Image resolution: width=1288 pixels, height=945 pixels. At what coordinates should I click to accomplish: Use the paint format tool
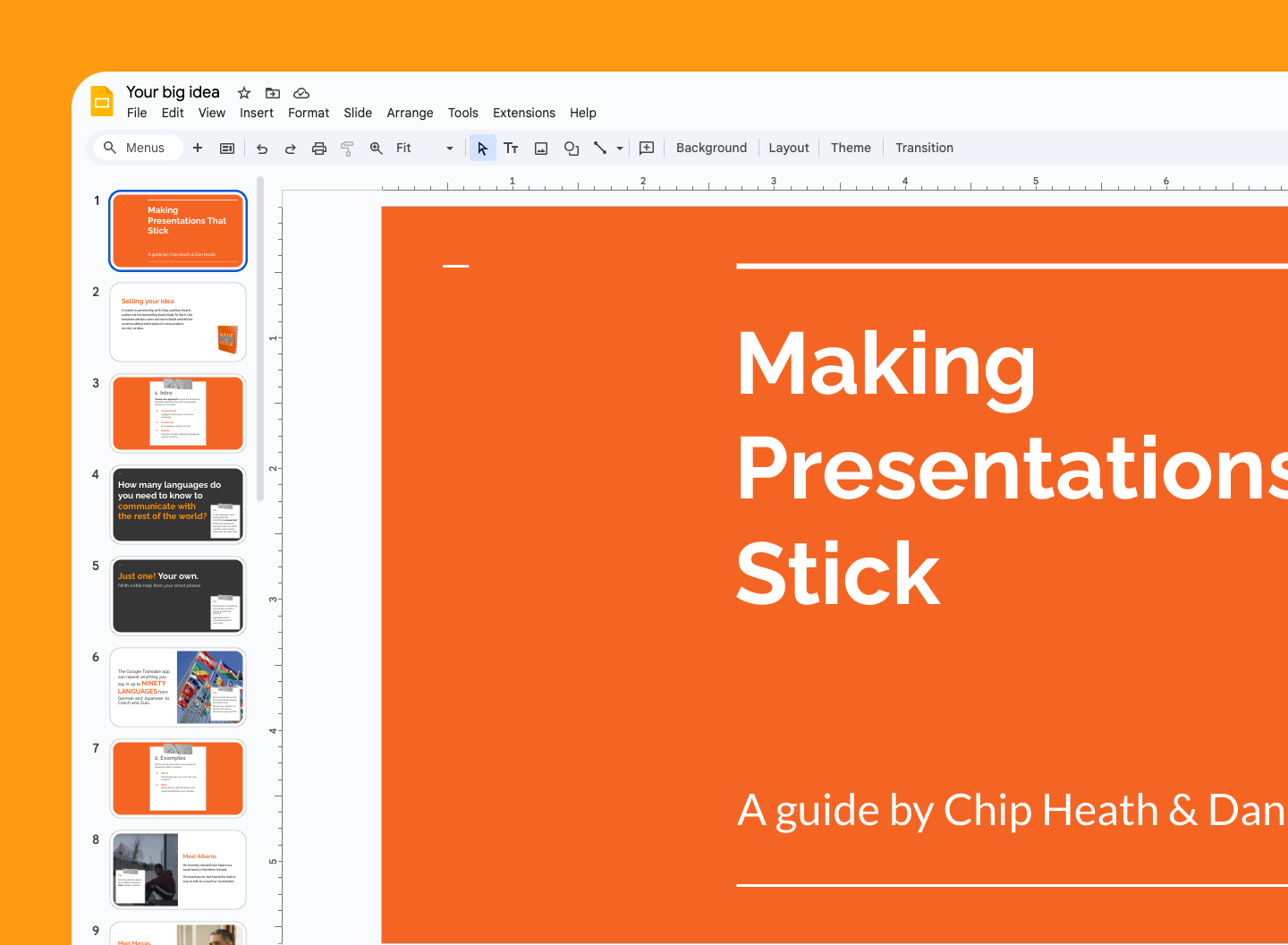(347, 148)
